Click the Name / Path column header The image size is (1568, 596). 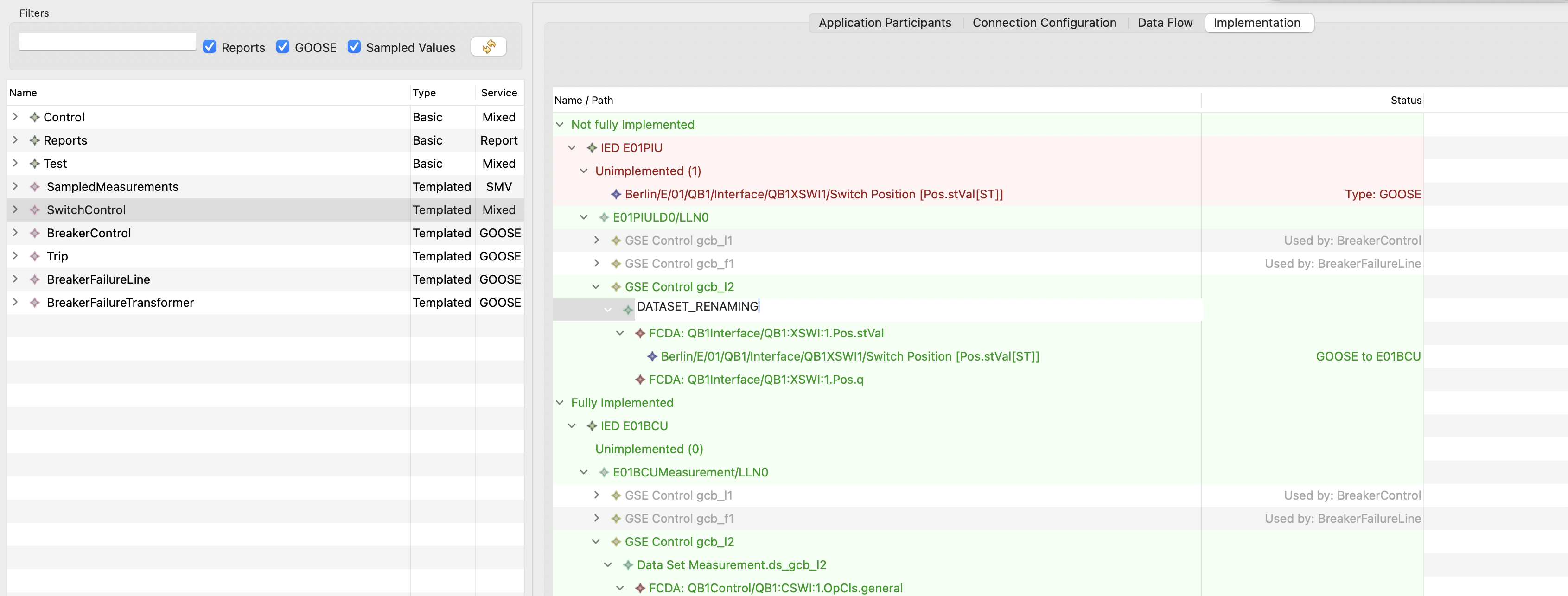point(877,101)
